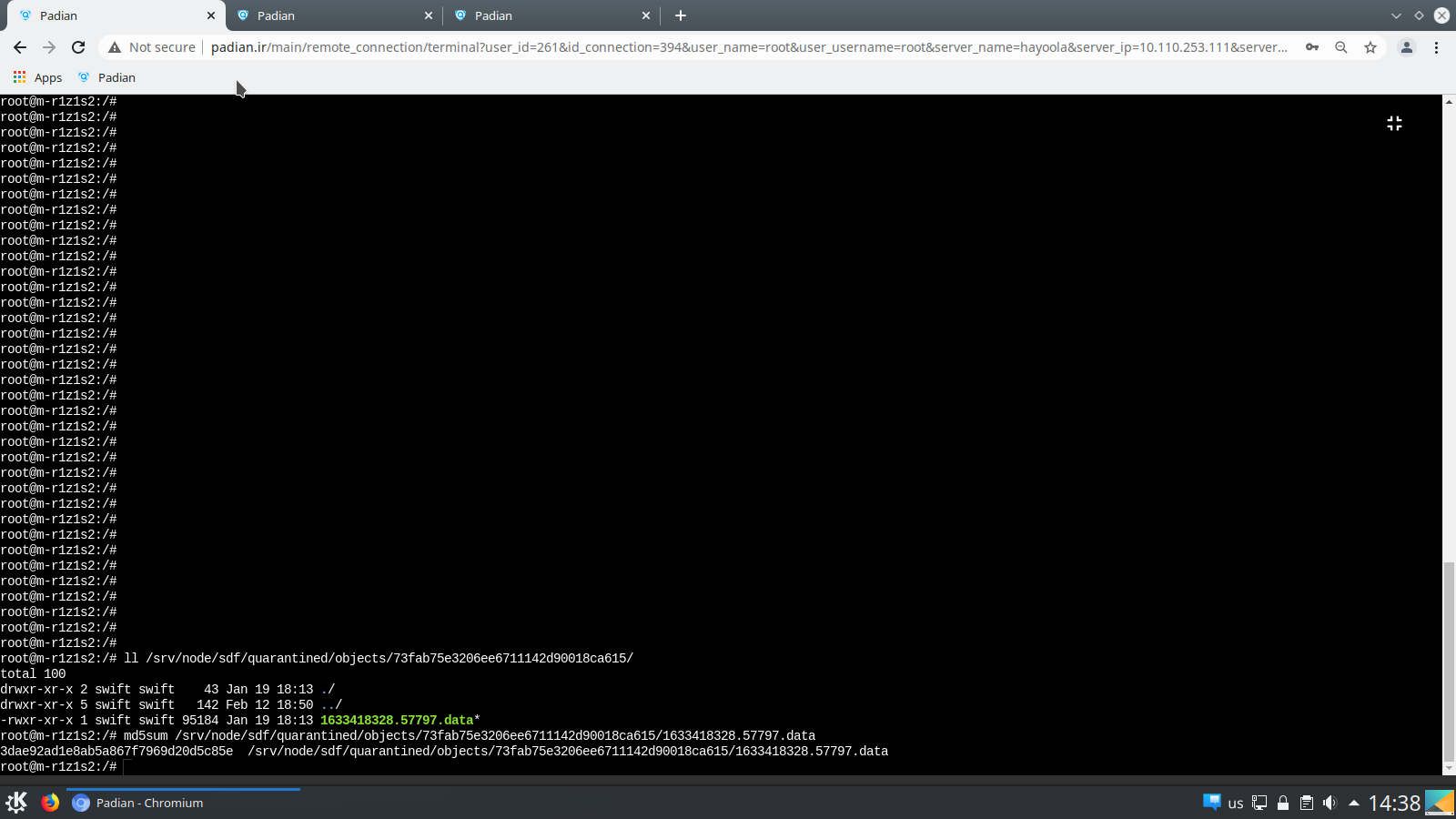Go back to previous page
The height and width of the screenshot is (819, 1456).
tap(20, 47)
